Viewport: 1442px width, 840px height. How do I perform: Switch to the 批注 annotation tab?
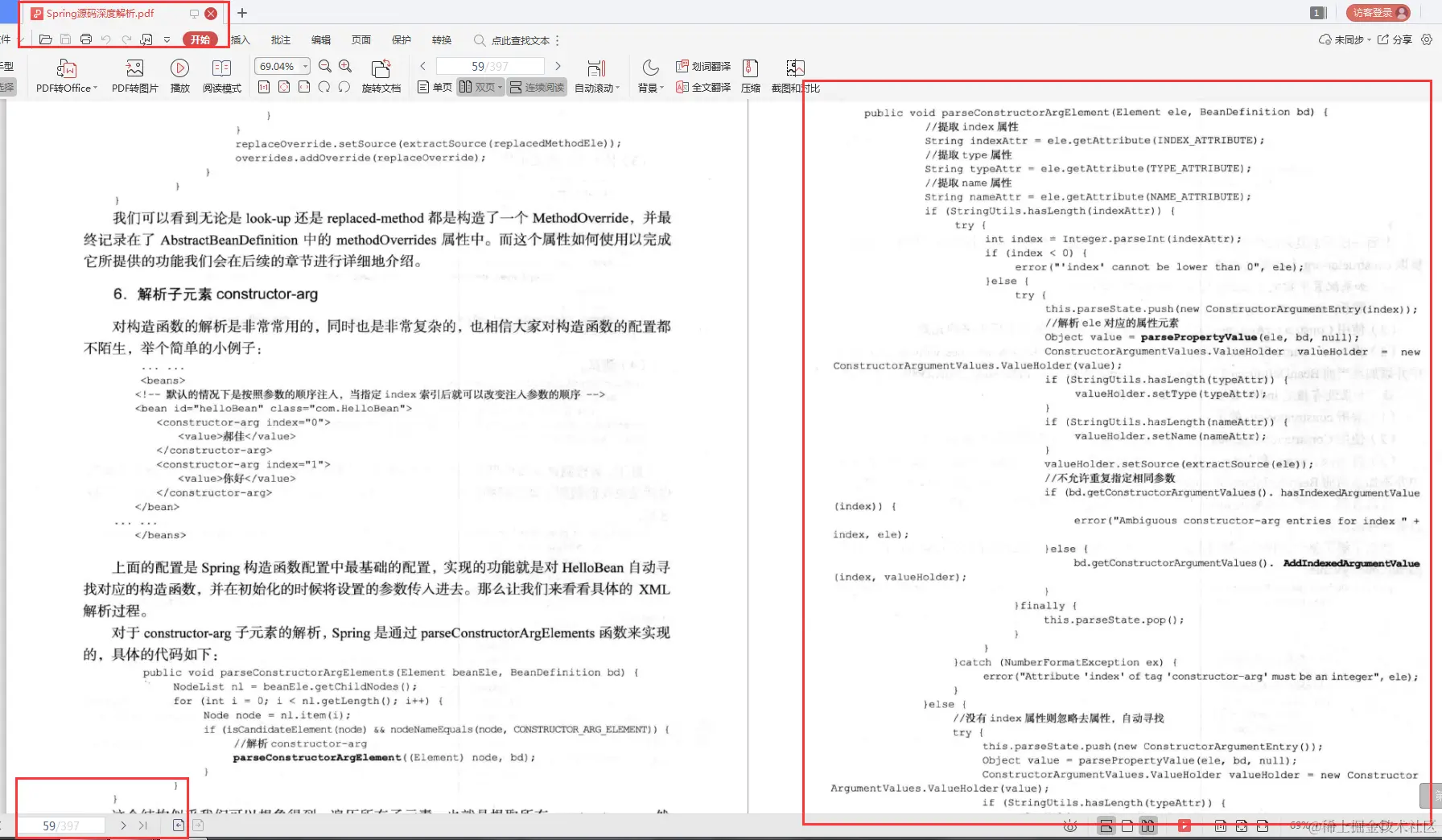280,39
